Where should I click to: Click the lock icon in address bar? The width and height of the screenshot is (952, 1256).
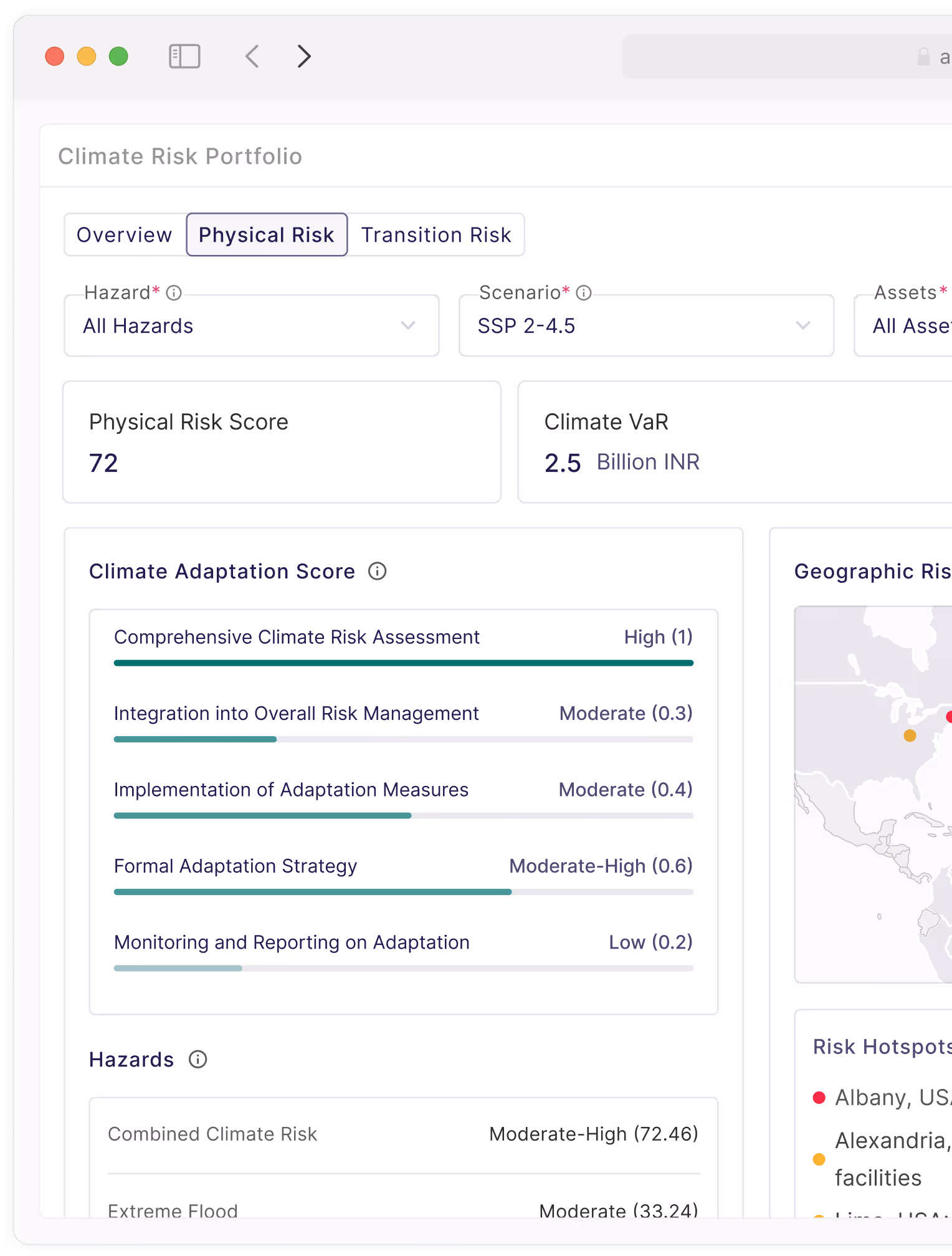[924, 57]
